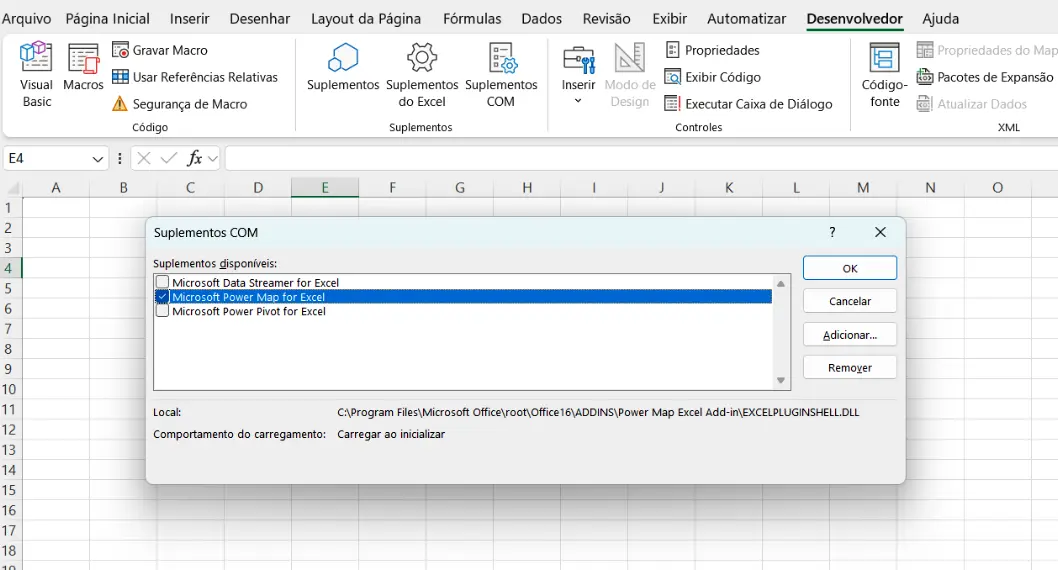
Task: Switch to the Dados tab
Action: tap(541, 19)
